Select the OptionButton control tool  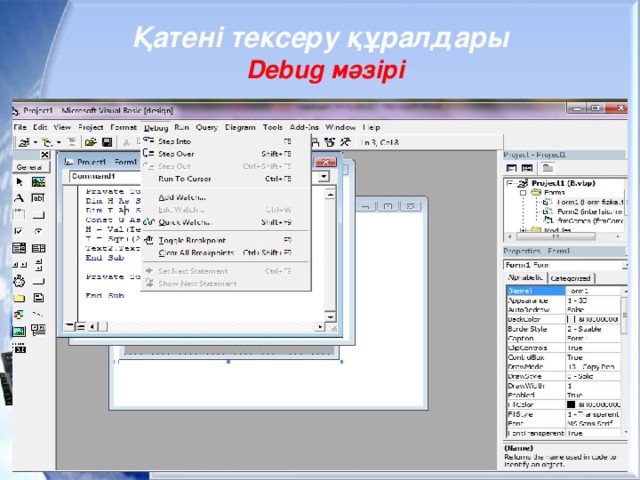coord(38,231)
